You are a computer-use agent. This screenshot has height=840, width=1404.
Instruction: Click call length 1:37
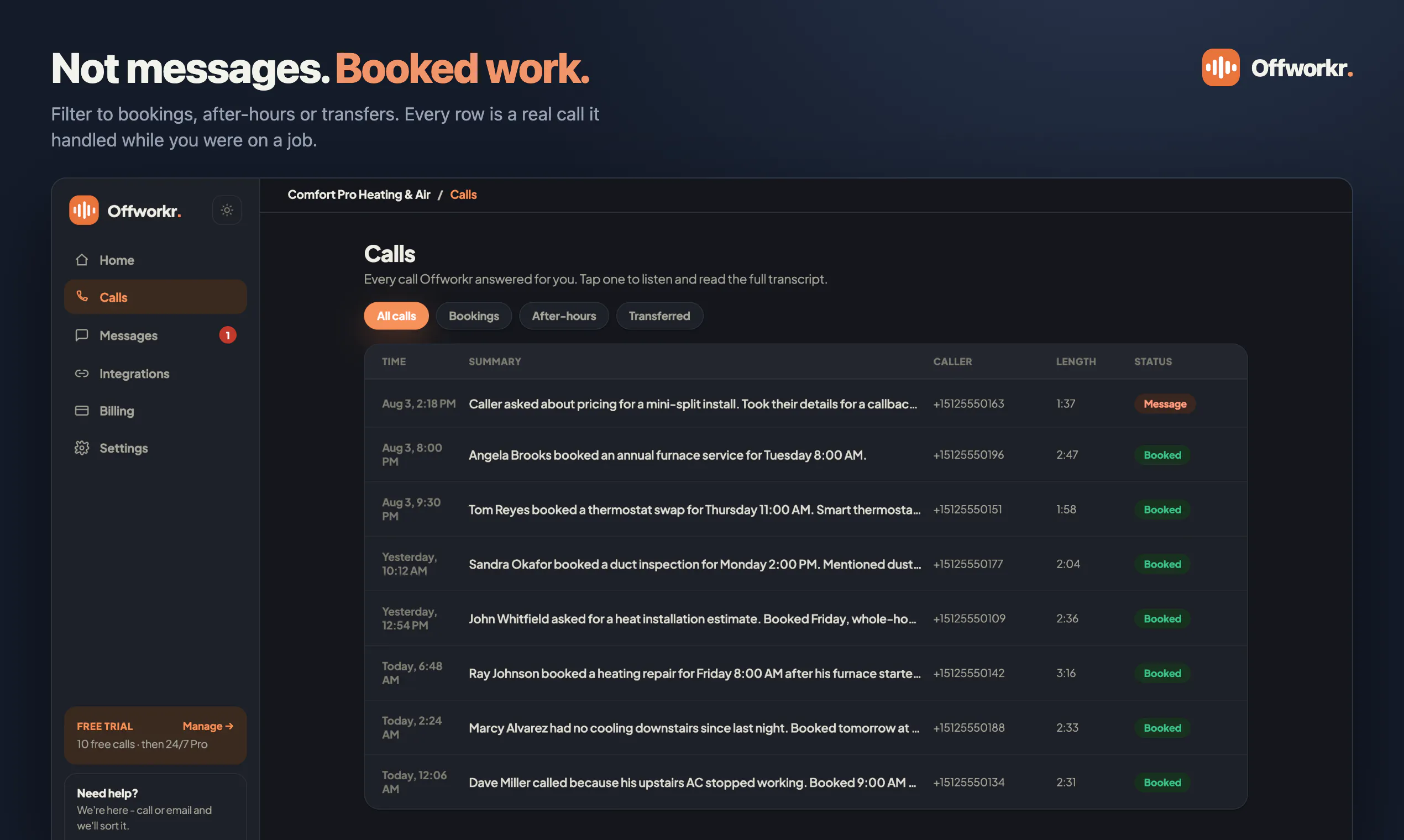coord(1066,403)
